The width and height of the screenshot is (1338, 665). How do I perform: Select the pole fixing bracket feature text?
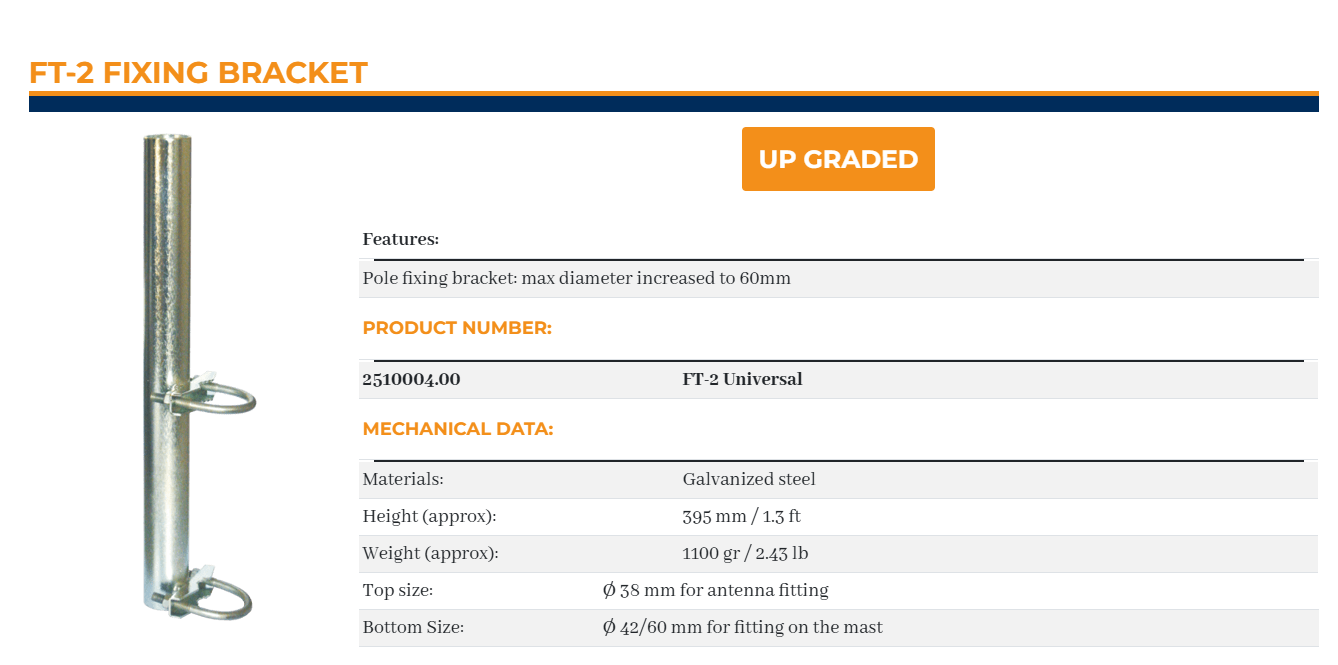tap(576, 278)
